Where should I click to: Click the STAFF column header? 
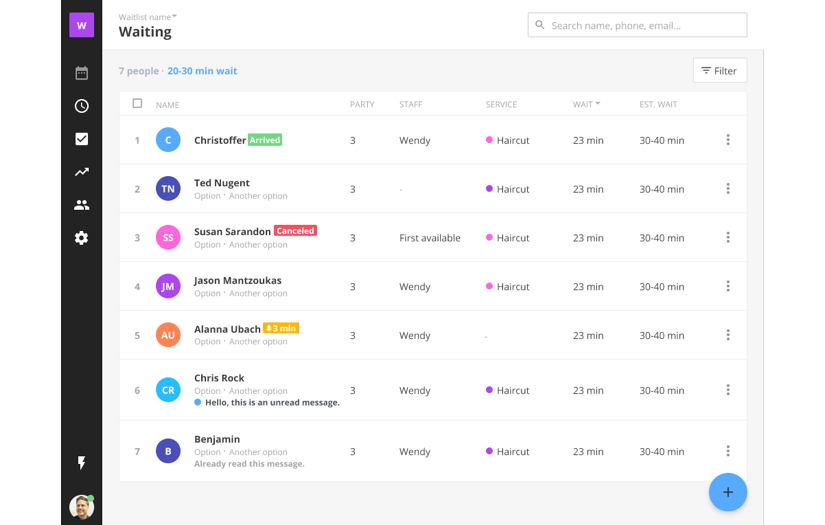point(410,104)
